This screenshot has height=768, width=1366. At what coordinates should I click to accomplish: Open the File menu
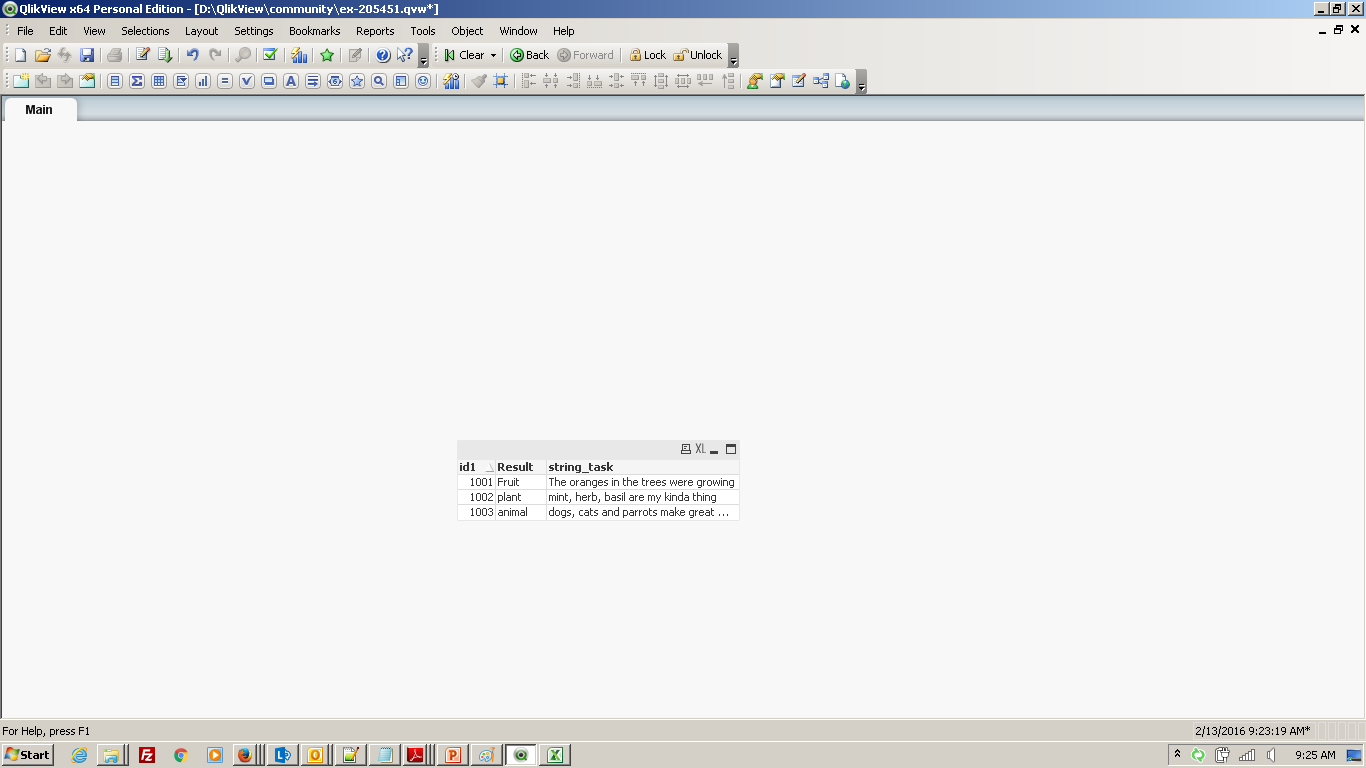[25, 31]
